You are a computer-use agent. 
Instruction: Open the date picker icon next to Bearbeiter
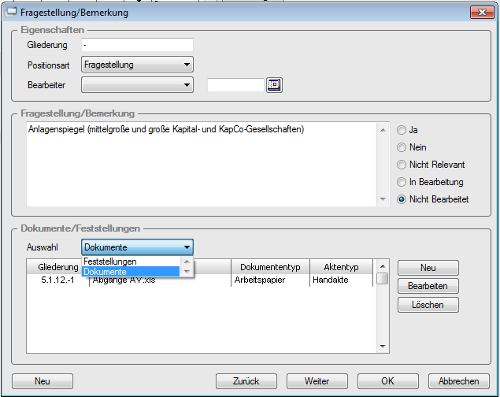point(274,85)
